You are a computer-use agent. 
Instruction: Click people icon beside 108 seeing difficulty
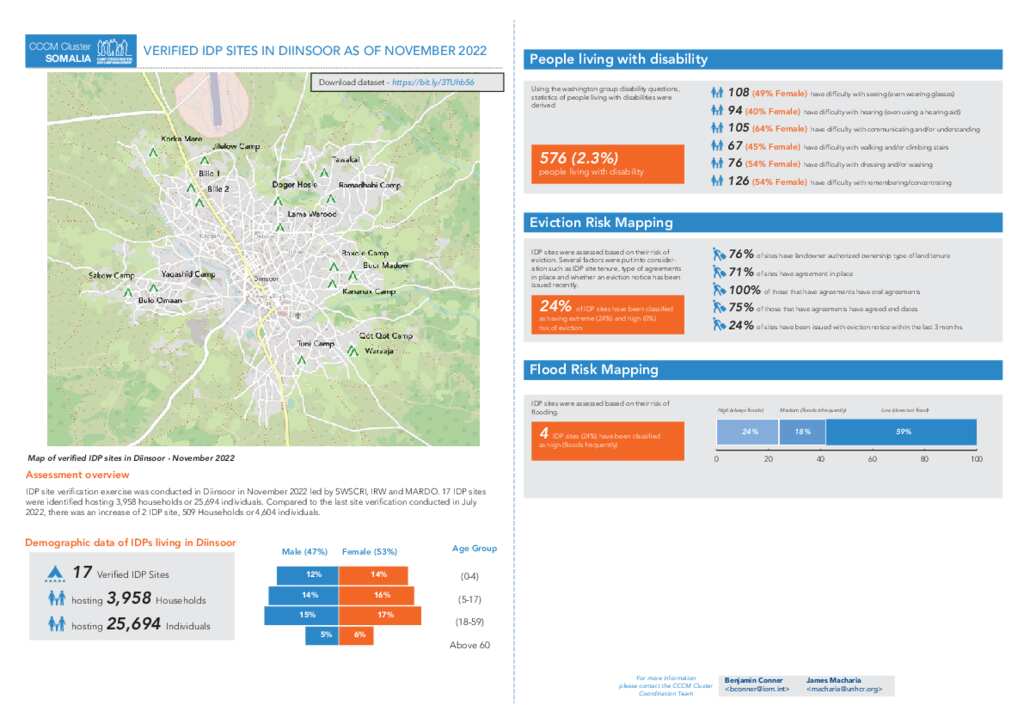717,93
